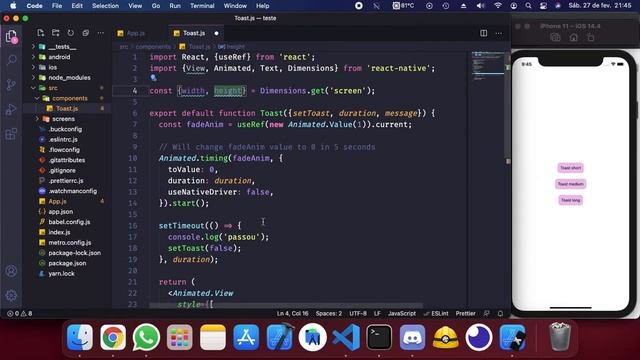Open babel.config.js in the explorer

pos(69,222)
